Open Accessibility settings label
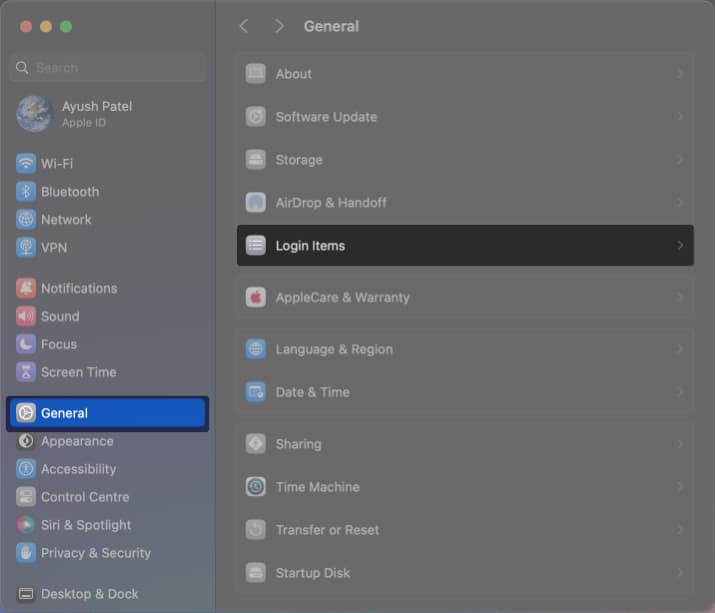This screenshot has width=715, height=613. click(x=78, y=469)
